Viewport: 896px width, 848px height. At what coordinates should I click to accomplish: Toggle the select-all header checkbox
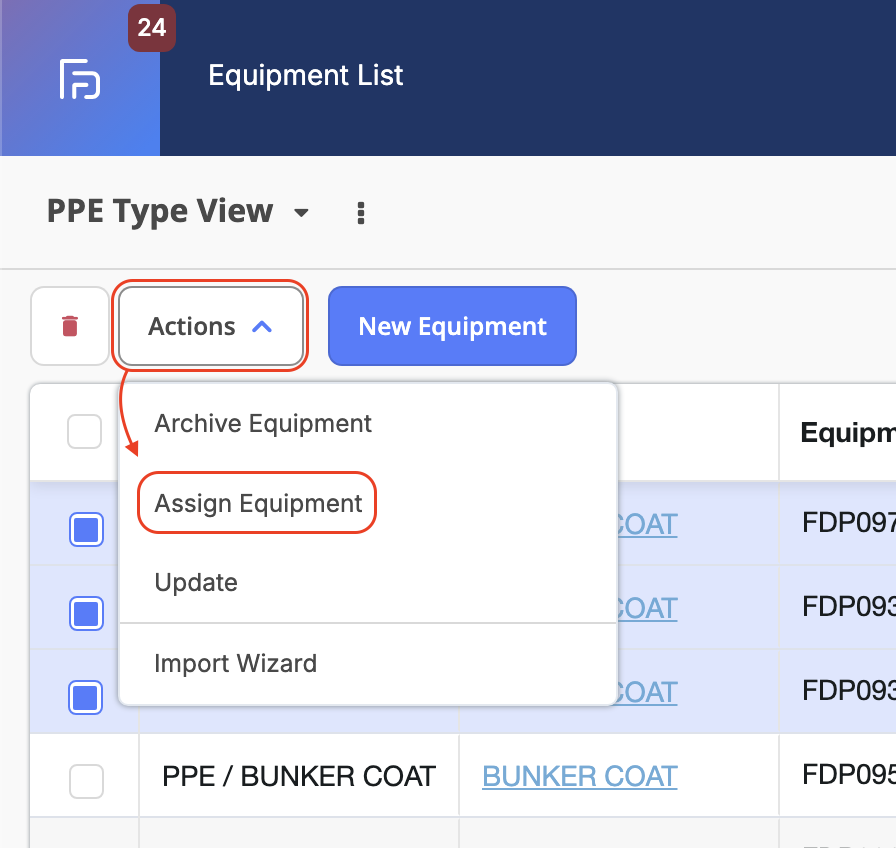(85, 431)
